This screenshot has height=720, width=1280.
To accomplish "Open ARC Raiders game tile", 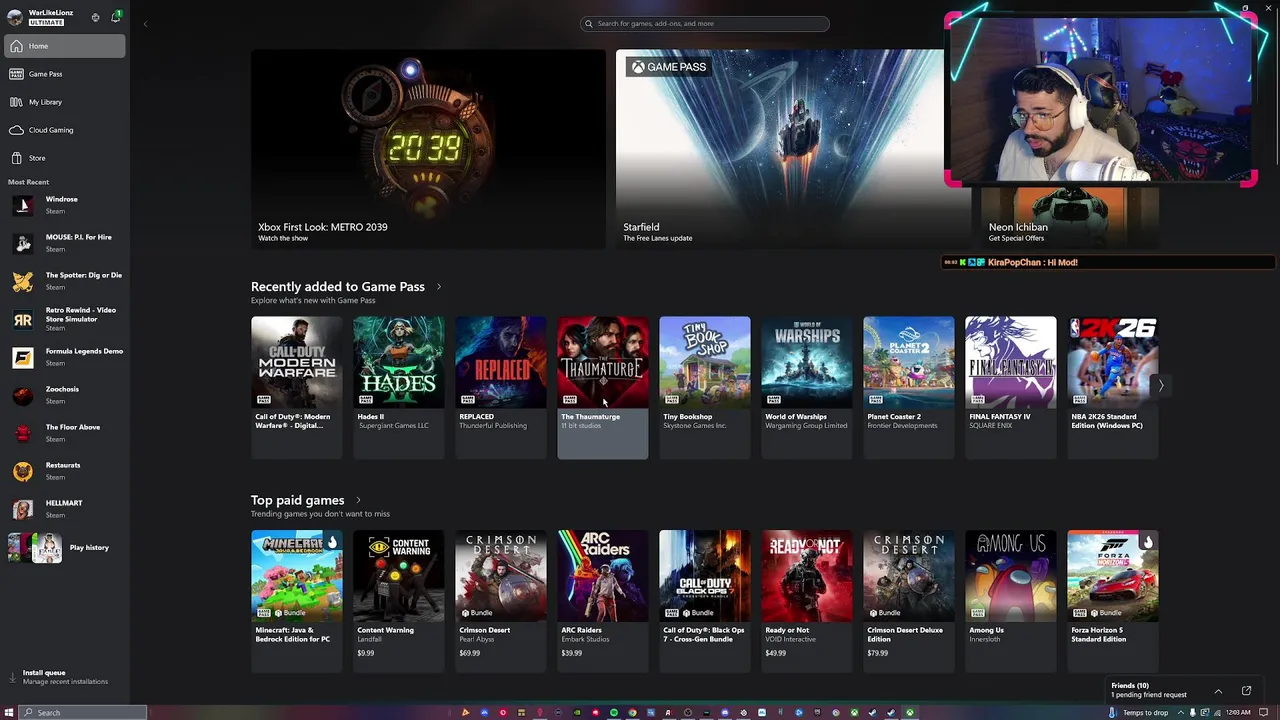I will click(602, 601).
